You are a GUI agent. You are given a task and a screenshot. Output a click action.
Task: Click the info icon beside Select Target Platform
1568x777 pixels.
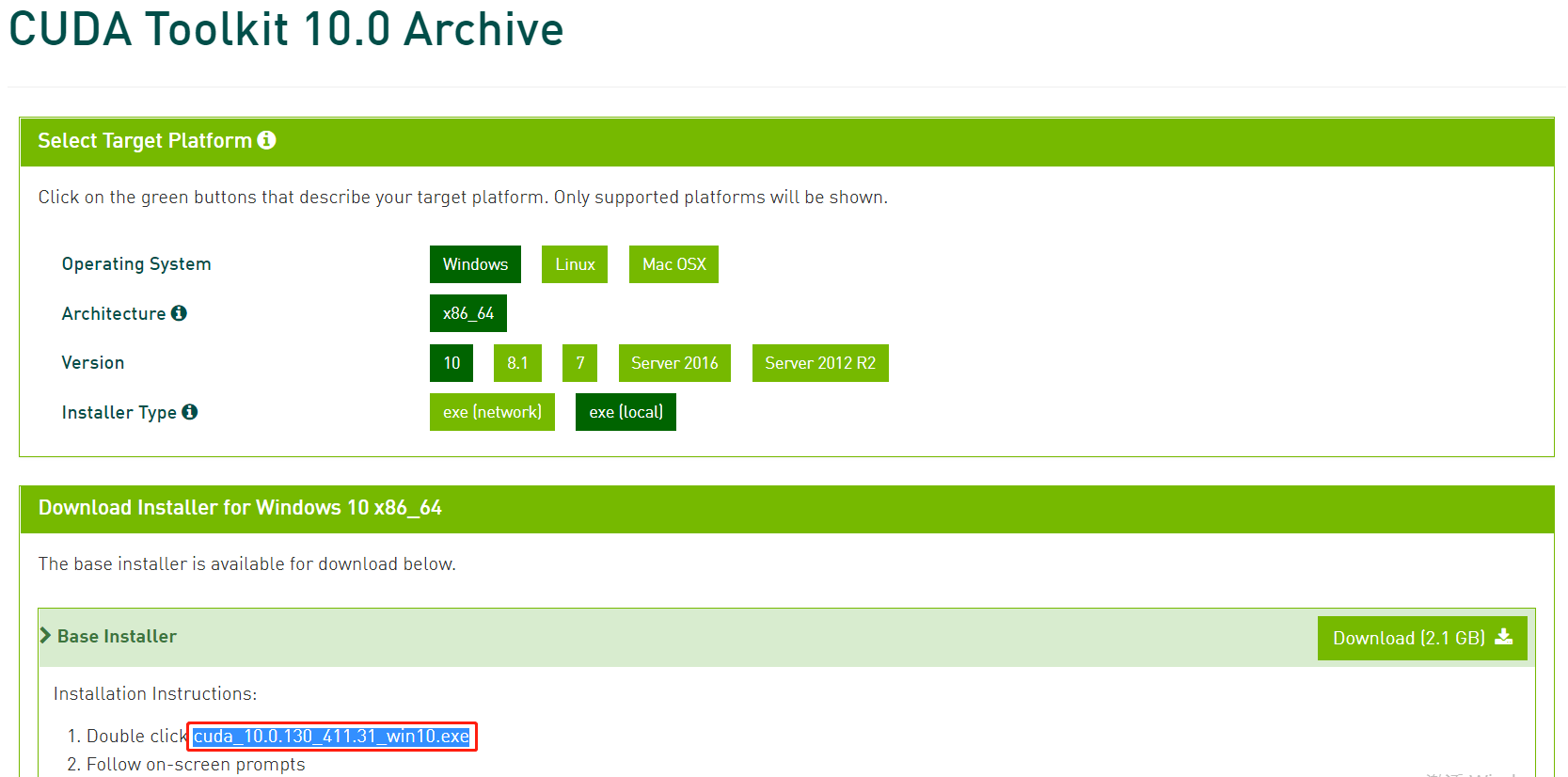(x=267, y=140)
